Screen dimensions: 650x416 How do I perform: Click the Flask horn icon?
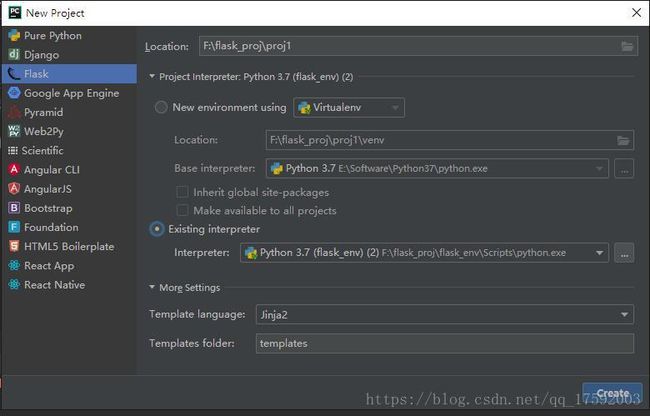(x=14, y=74)
